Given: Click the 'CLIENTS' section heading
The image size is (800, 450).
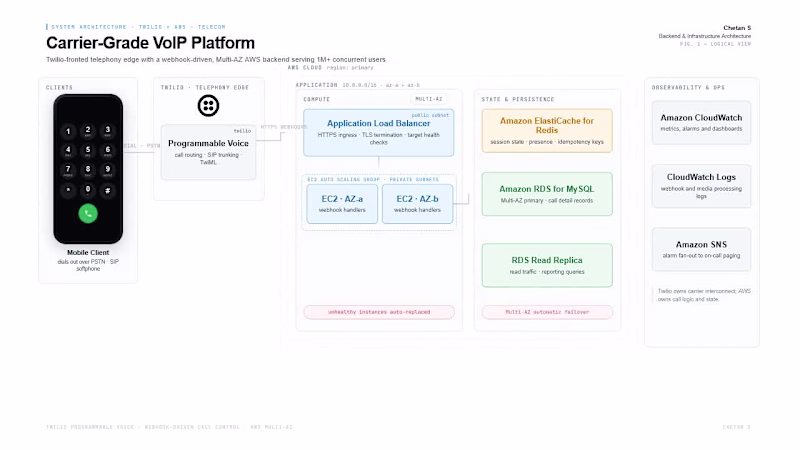Looking at the screenshot, I should pyautogui.click(x=59, y=87).
